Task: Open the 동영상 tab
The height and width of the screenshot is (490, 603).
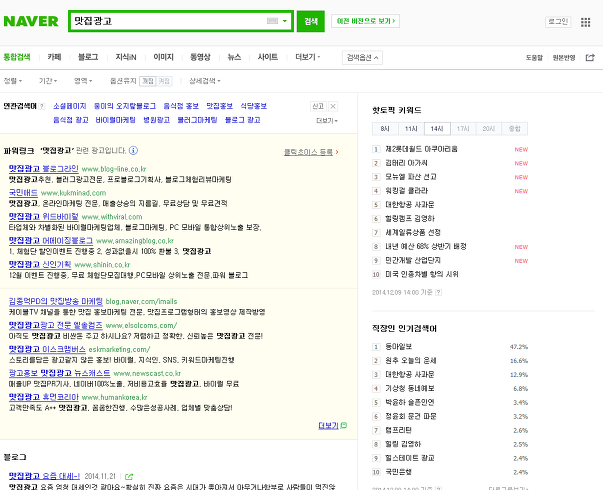Action: 200,57
